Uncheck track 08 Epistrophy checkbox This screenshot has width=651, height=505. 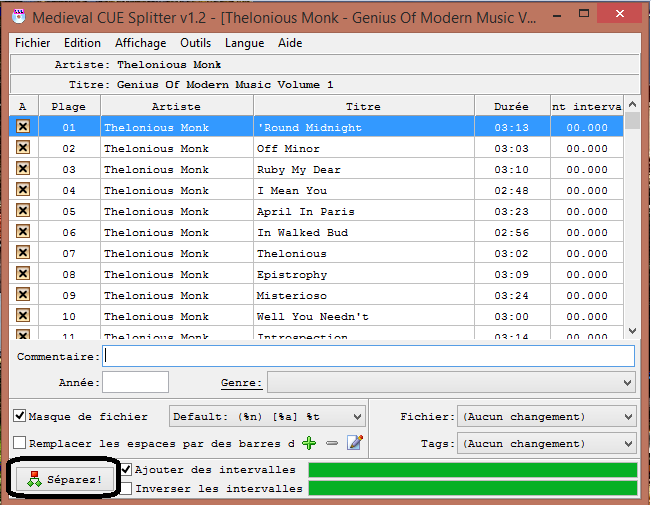pyautogui.click(x=23, y=273)
